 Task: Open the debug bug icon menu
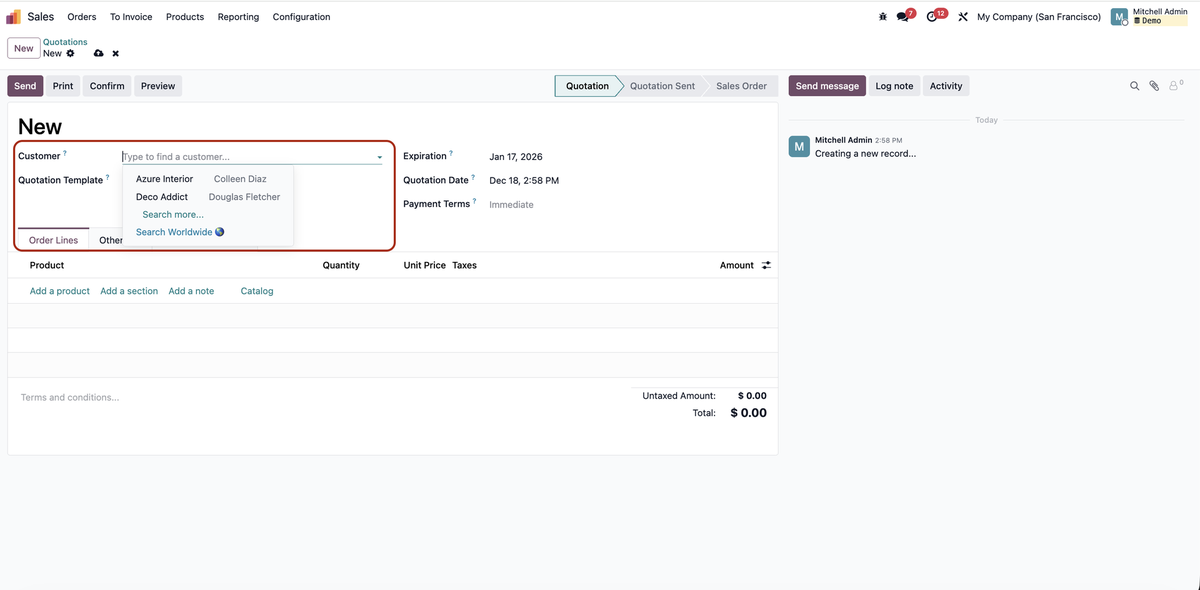coord(882,16)
